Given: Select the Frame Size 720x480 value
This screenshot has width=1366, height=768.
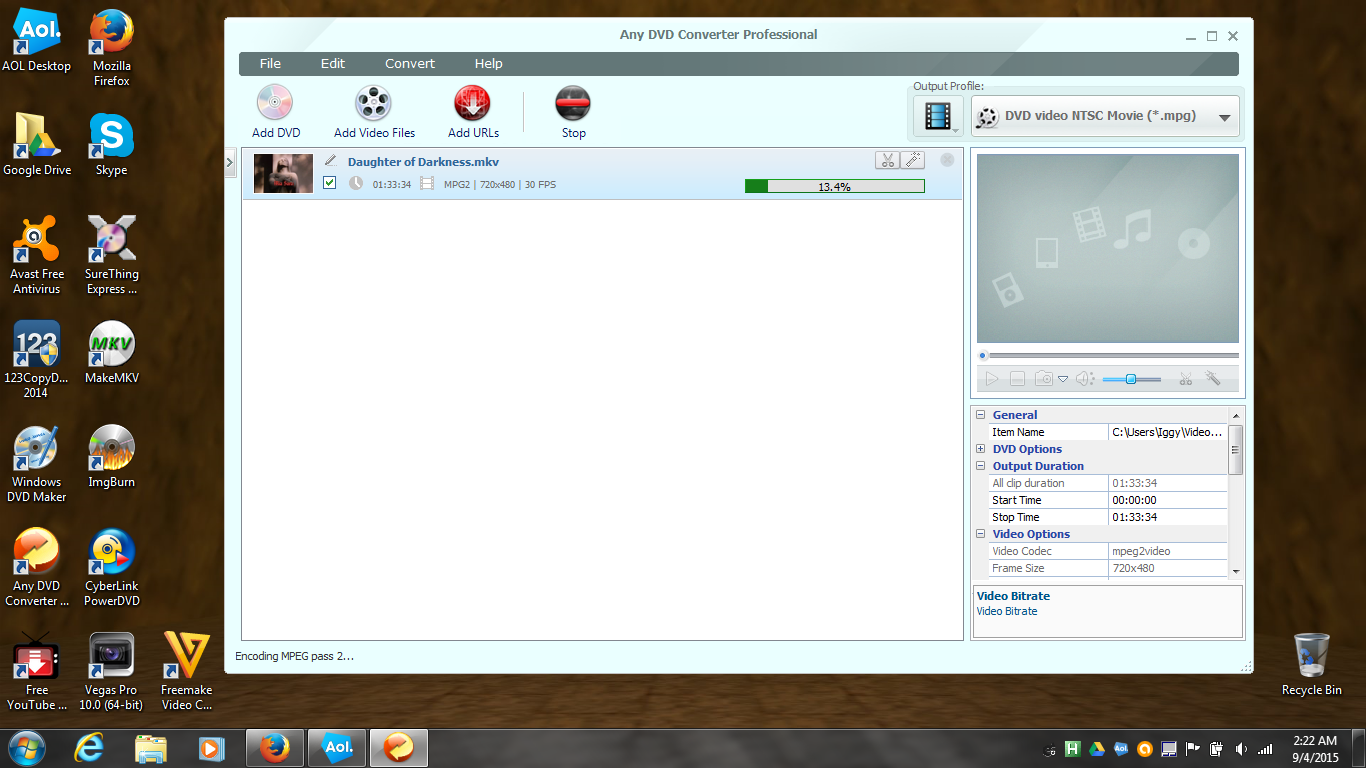Looking at the screenshot, I should [x=1168, y=568].
